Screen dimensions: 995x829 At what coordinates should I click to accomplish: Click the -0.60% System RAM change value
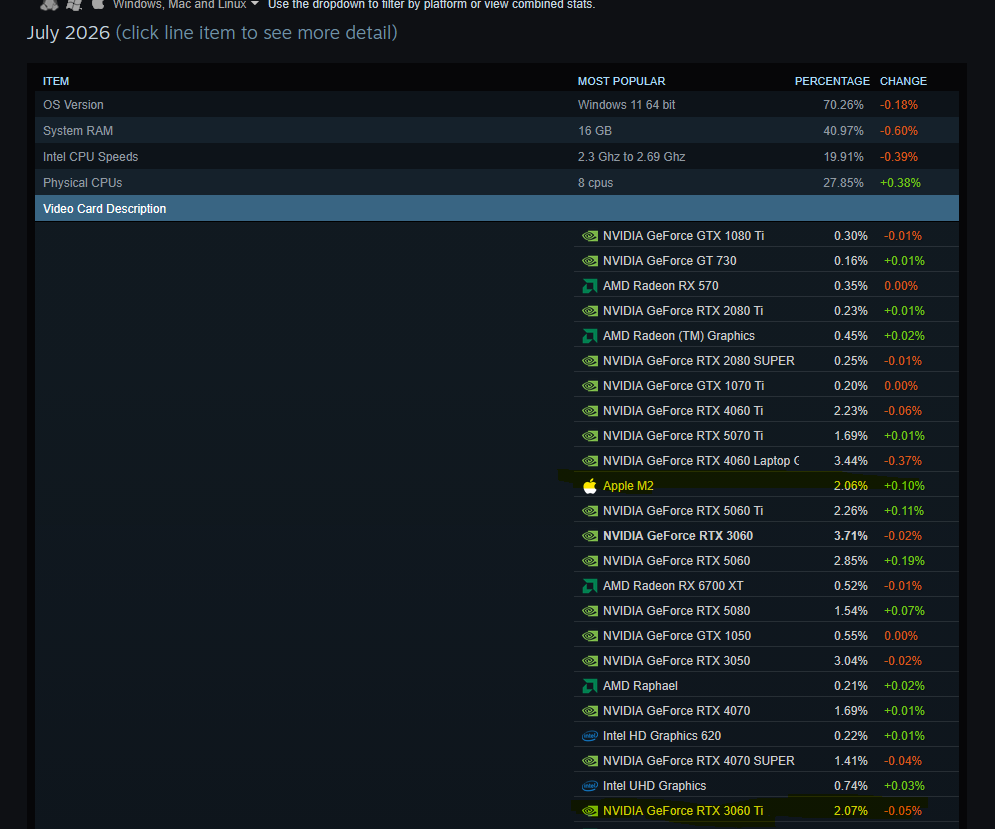[x=899, y=131]
